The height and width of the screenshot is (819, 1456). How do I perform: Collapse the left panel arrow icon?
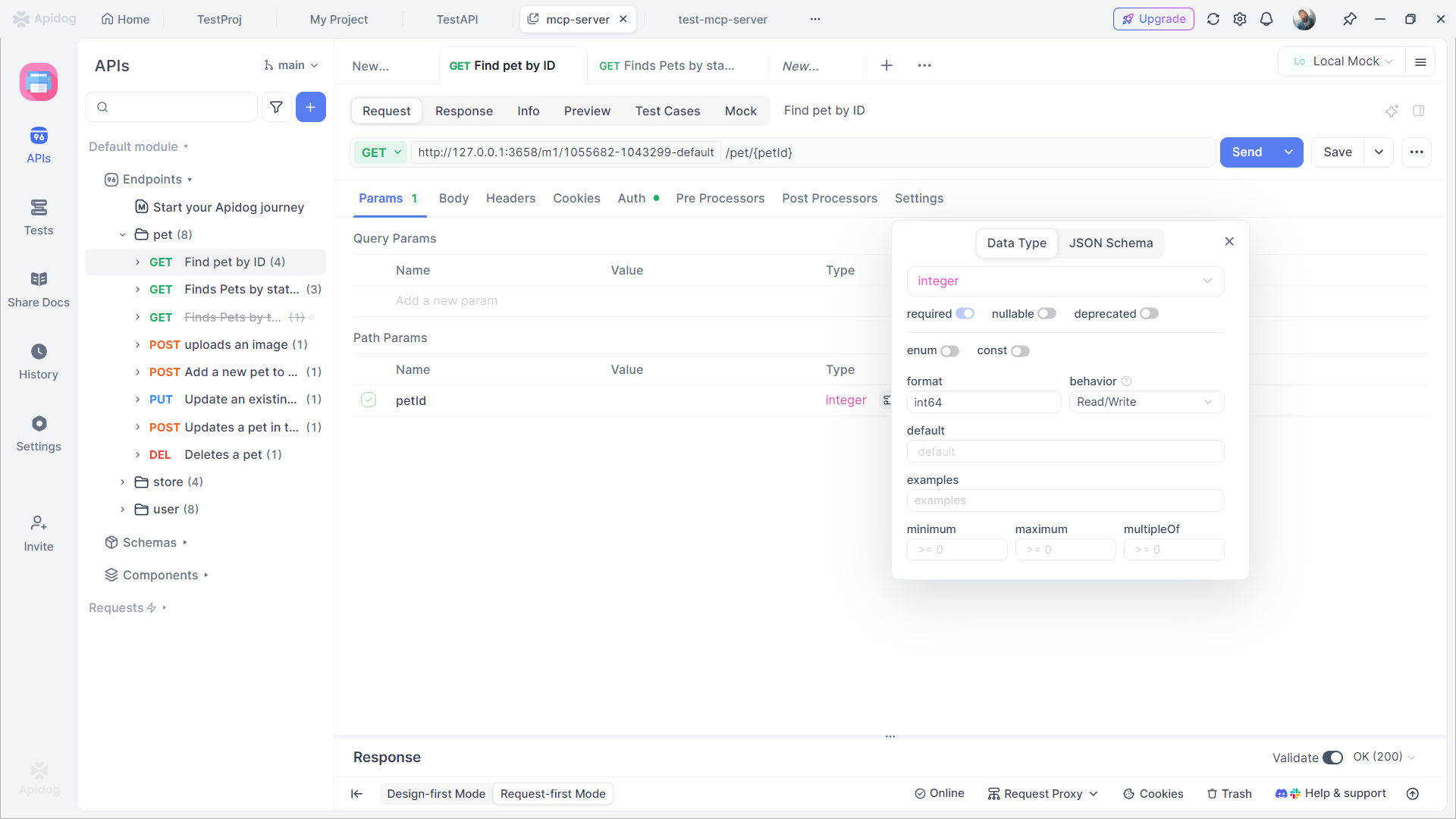[x=356, y=794]
